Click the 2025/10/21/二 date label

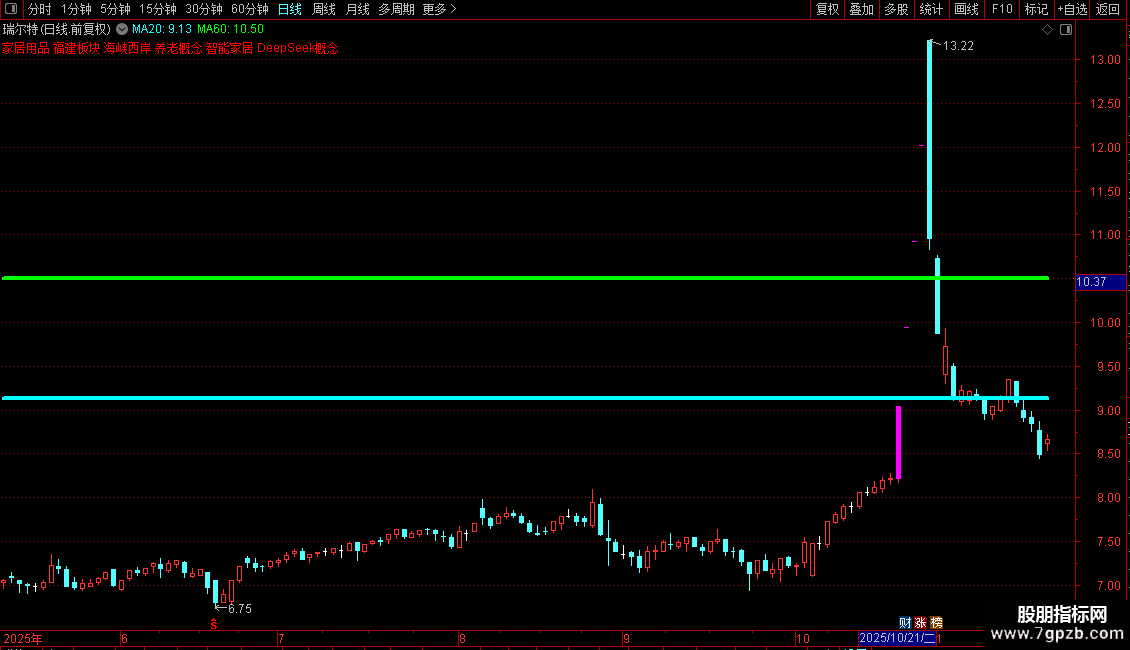pos(897,638)
